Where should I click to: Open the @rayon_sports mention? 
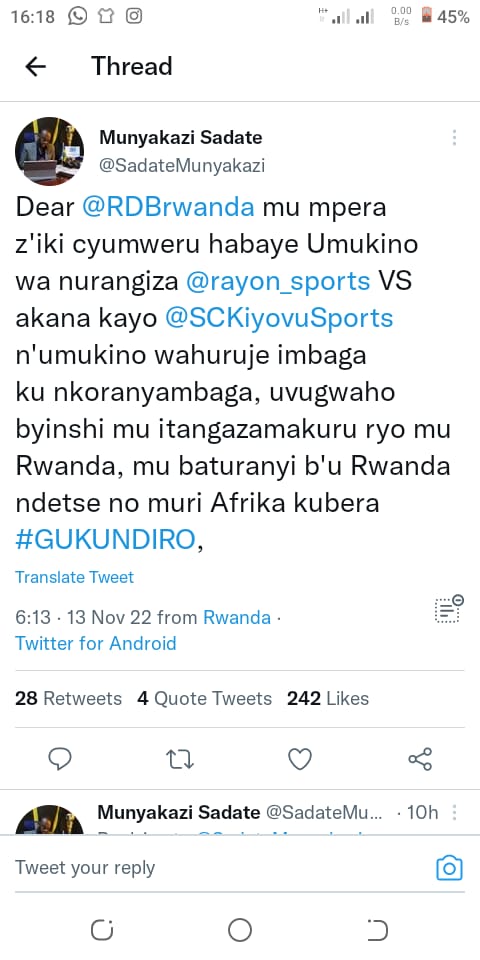pyautogui.click(x=278, y=282)
